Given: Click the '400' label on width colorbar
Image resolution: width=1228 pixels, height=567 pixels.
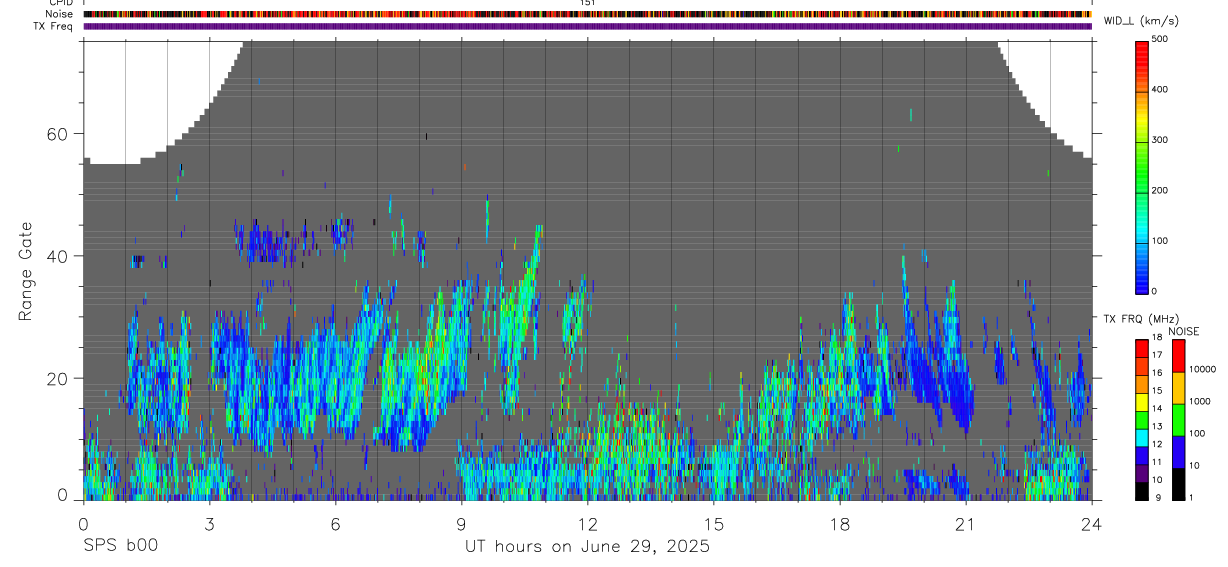Looking at the screenshot, I should point(1161,89).
